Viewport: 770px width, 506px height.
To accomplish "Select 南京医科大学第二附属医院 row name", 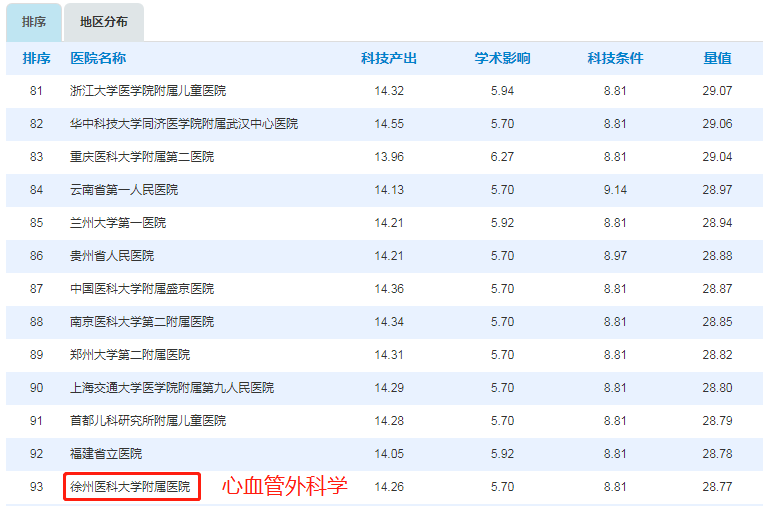I will (142, 322).
